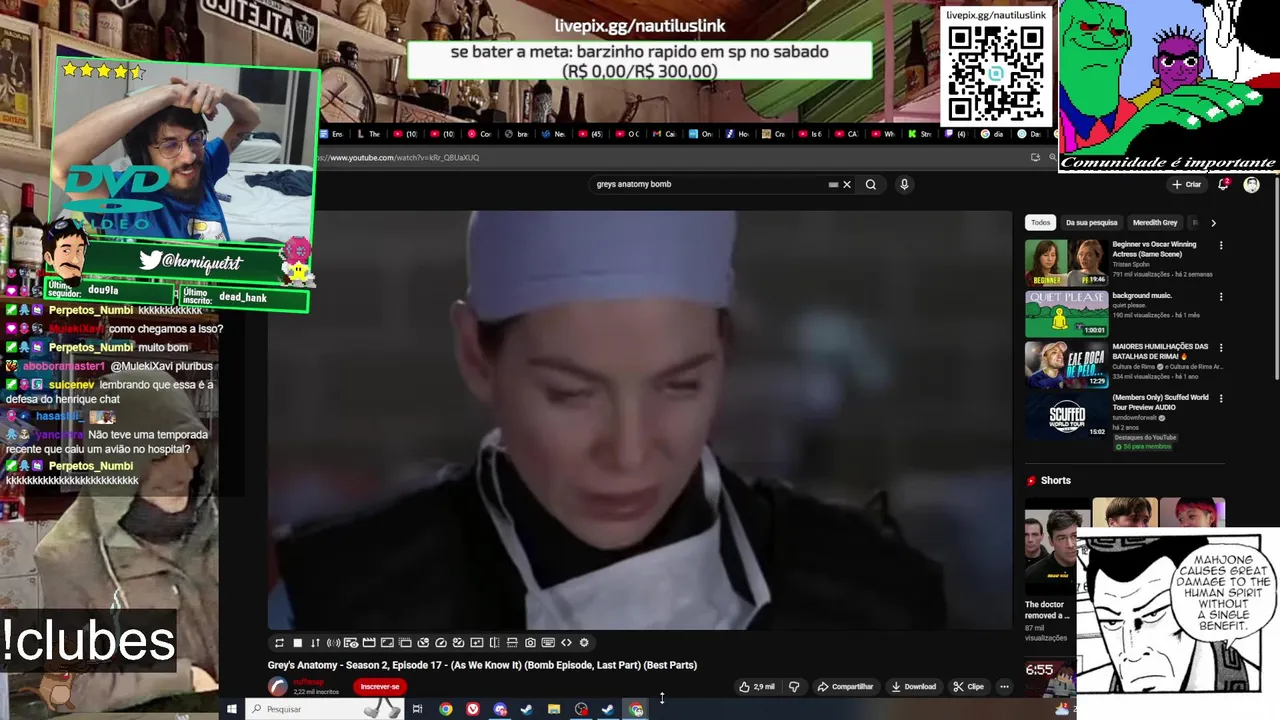The width and height of the screenshot is (1280, 720).
Task: Click the install app icon in address bar
Action: click(1035, 158)
